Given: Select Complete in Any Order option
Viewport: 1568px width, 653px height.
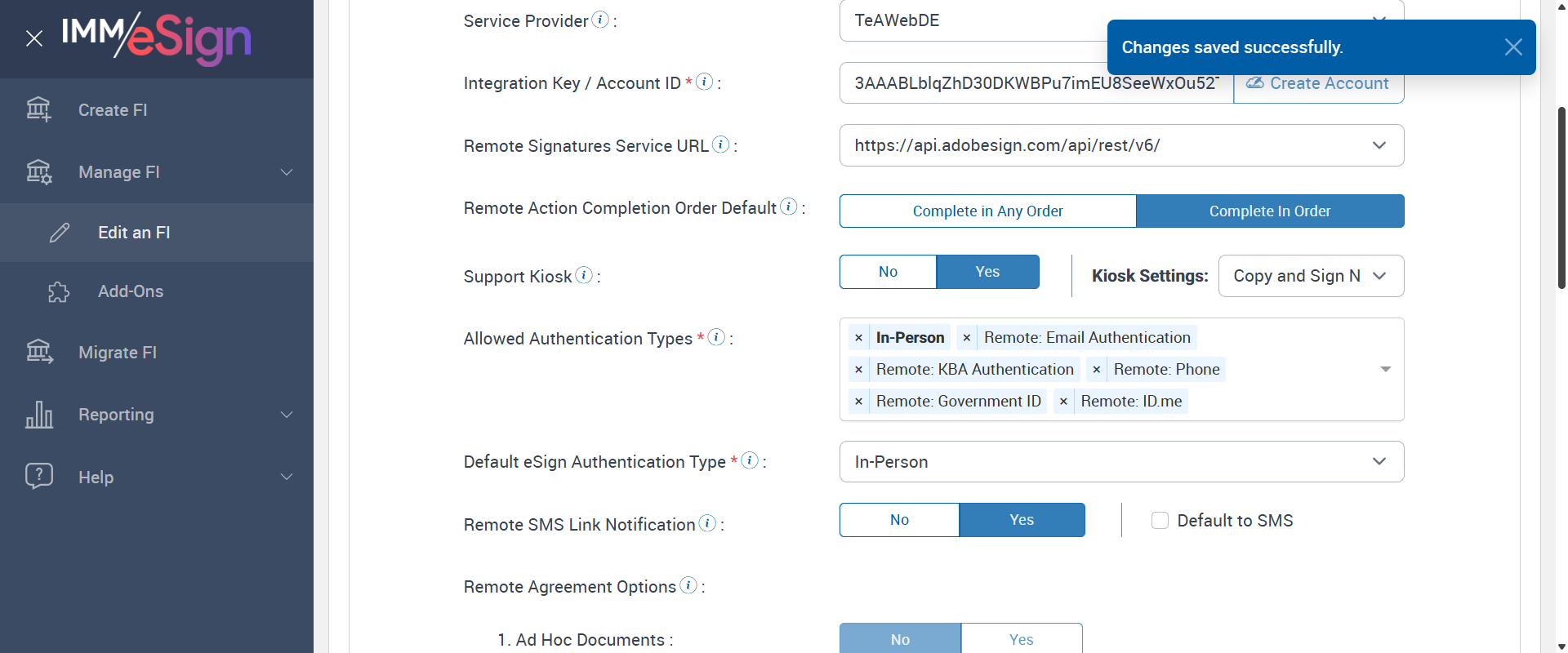Looking at the screenshot, I should click(987, 211).
